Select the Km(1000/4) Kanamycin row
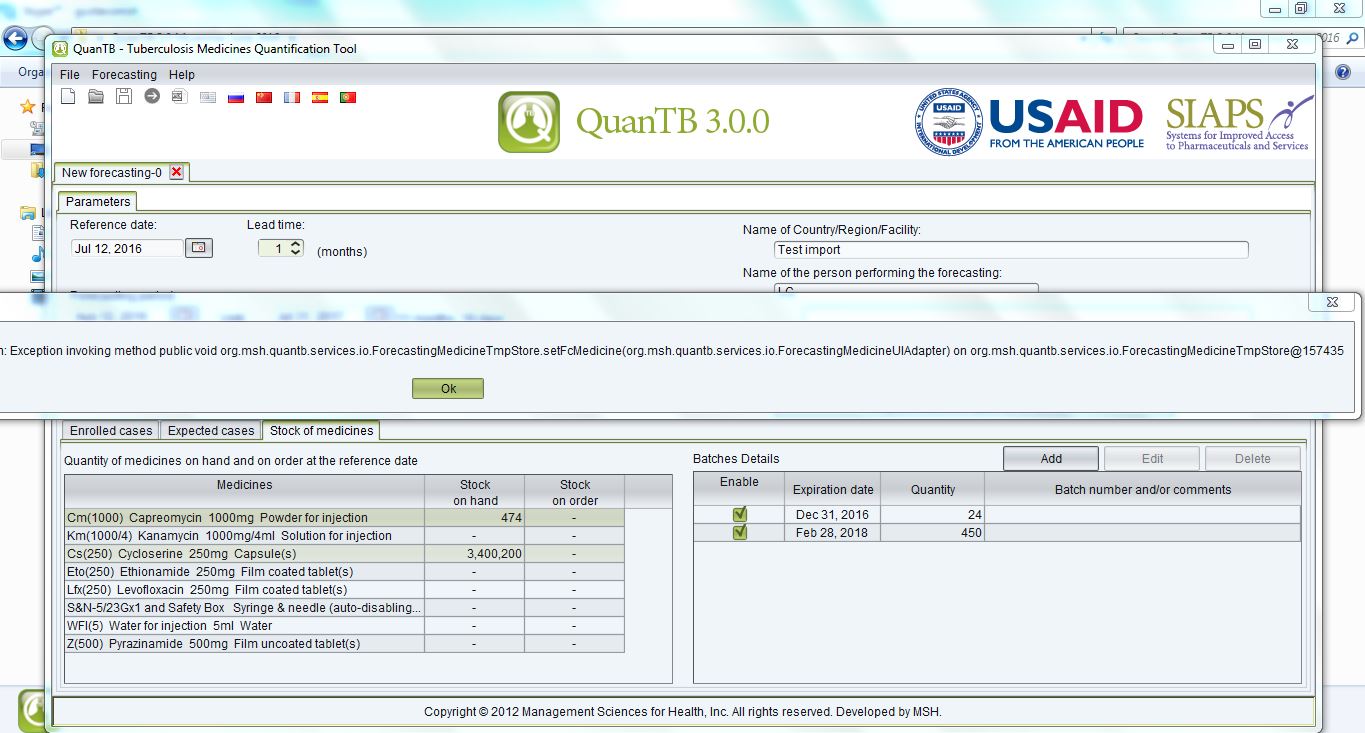 tap(345, 536)
